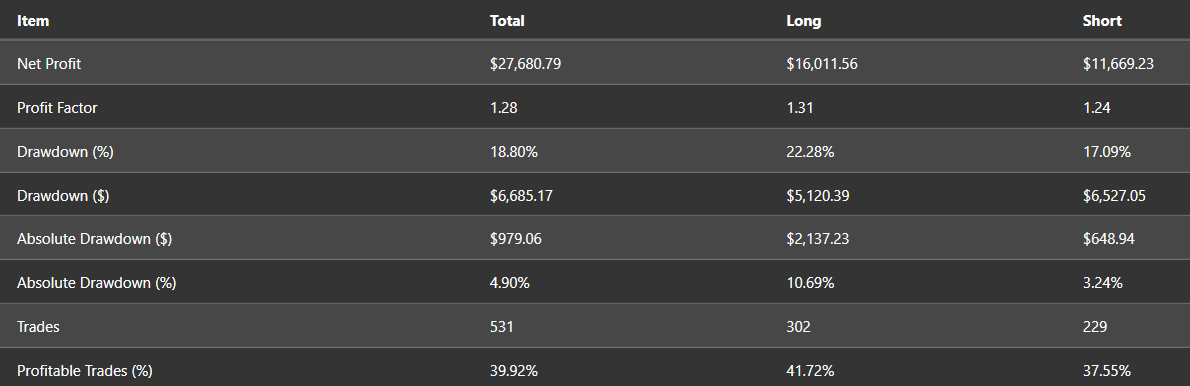Click the long drawdown value 22.28%
Image resolution: width=1190 pixels, height=386 pixels.
click(x=811, y=152)
